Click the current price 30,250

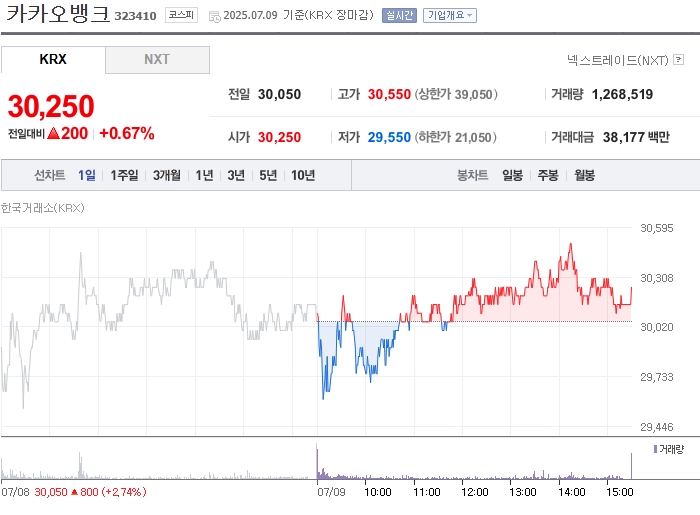(51, 107)
